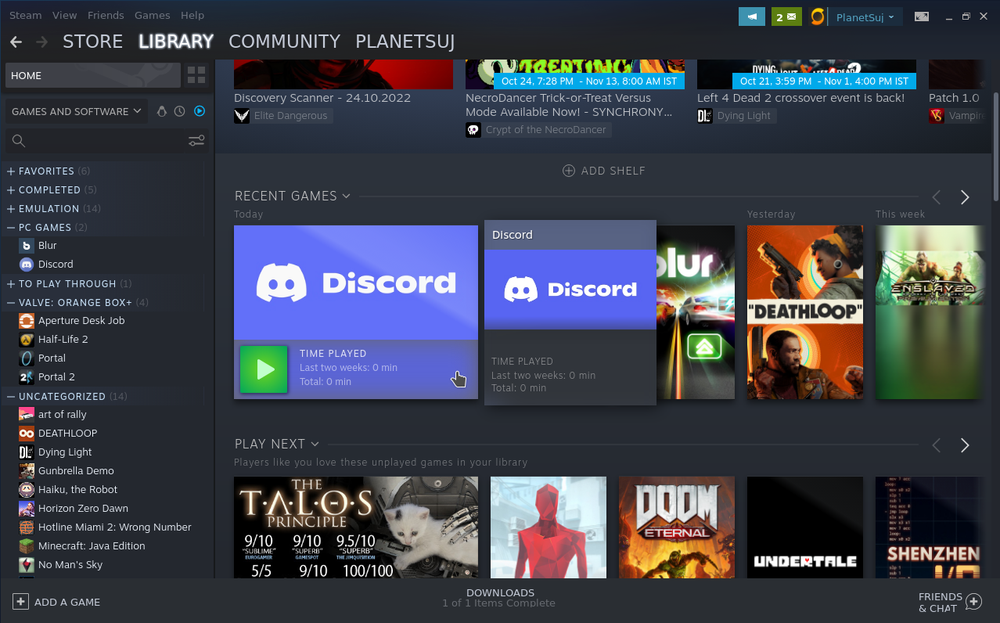Open Games and Software filter dropdown
The height and width of the screenshot is (623, 1000).
pos(76,111)
